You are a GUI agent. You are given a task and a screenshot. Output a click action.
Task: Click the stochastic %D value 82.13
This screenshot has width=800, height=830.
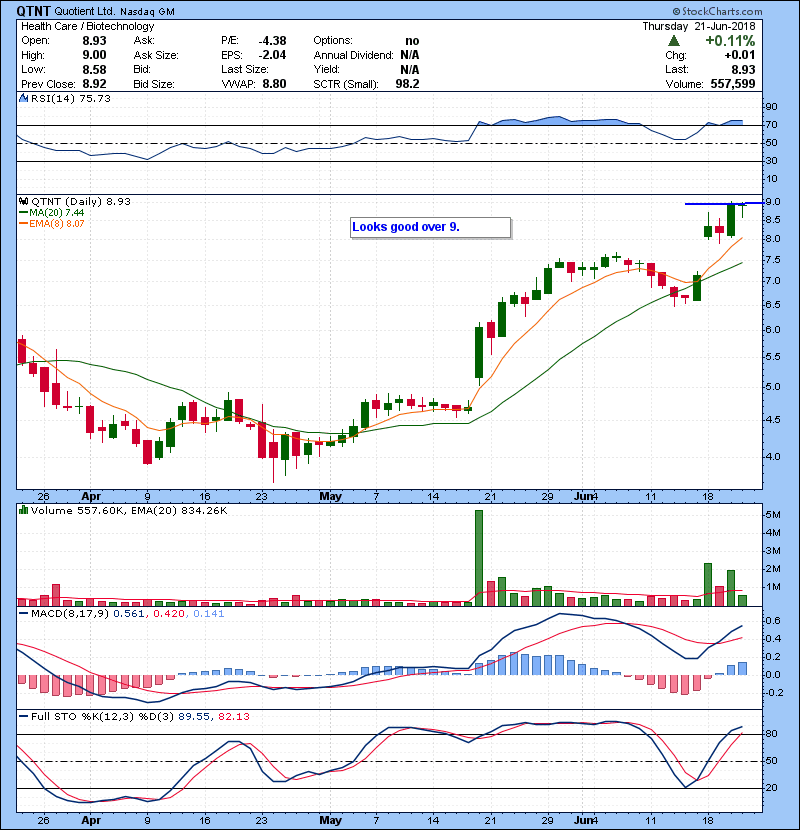click(x=233, y=716)
